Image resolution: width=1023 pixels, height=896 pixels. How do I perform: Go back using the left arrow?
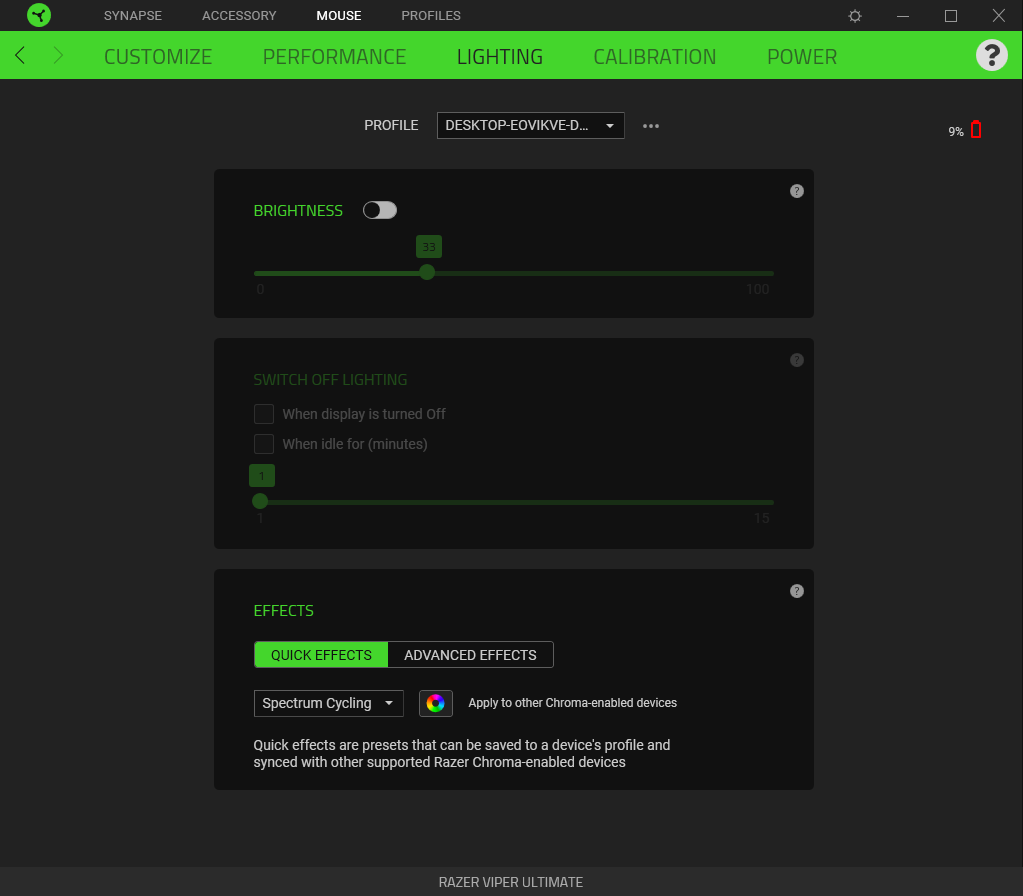pyautogui.click(x=20, y=55)
